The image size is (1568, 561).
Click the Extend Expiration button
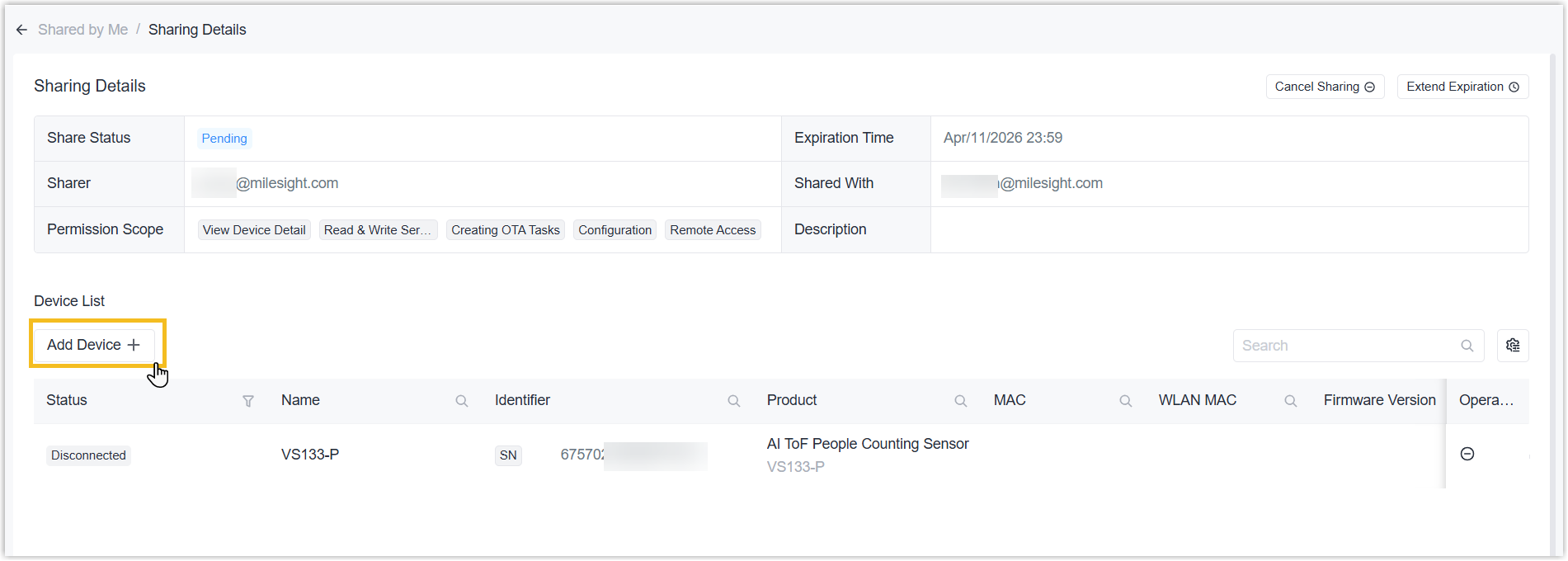coord(1462,87)
